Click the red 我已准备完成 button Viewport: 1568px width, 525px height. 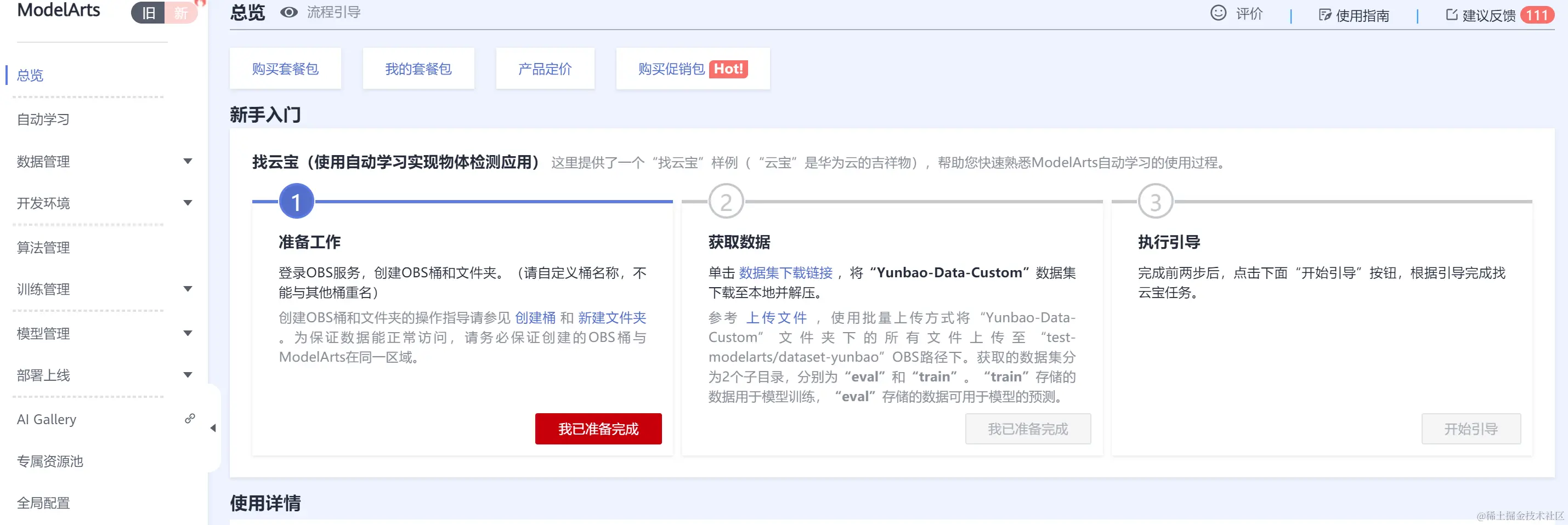598,429
